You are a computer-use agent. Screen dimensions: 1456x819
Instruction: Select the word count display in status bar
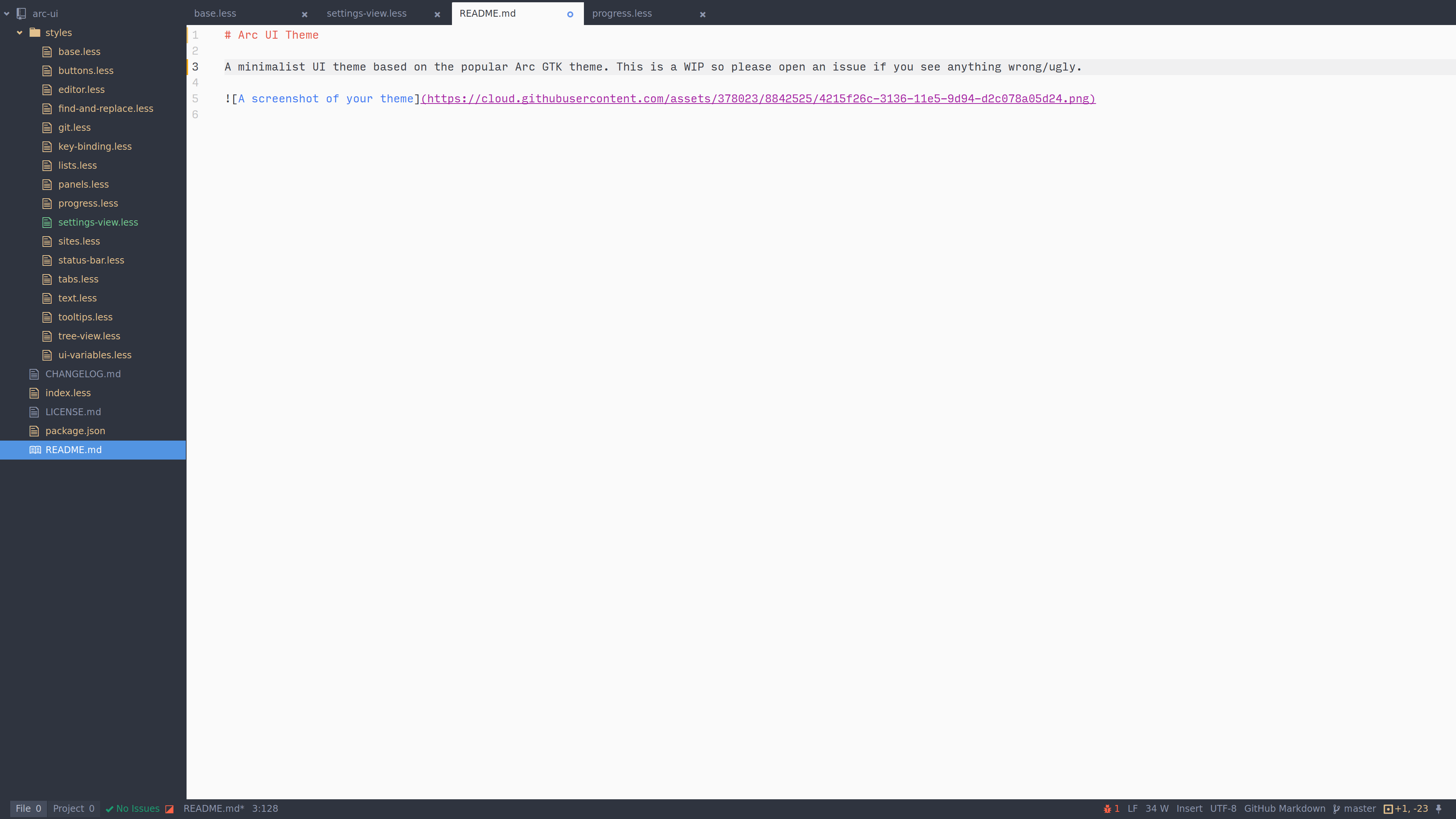[x=1156, y=808]
